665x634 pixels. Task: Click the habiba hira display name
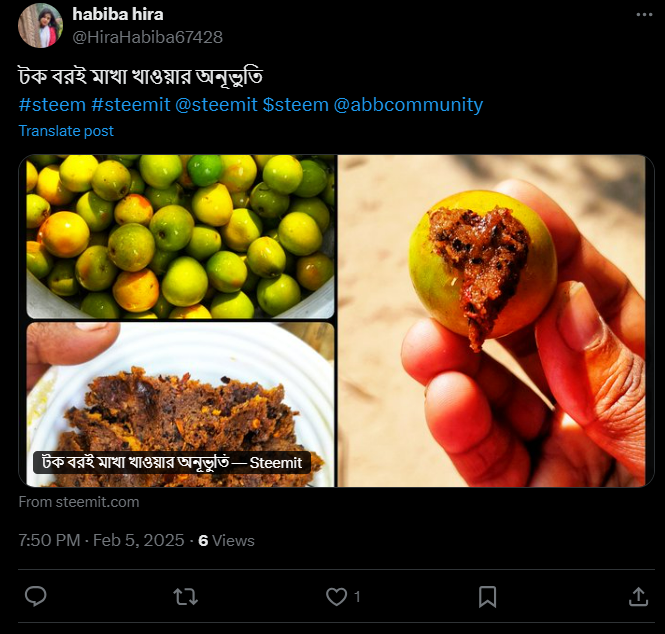(x=118, y=14)
